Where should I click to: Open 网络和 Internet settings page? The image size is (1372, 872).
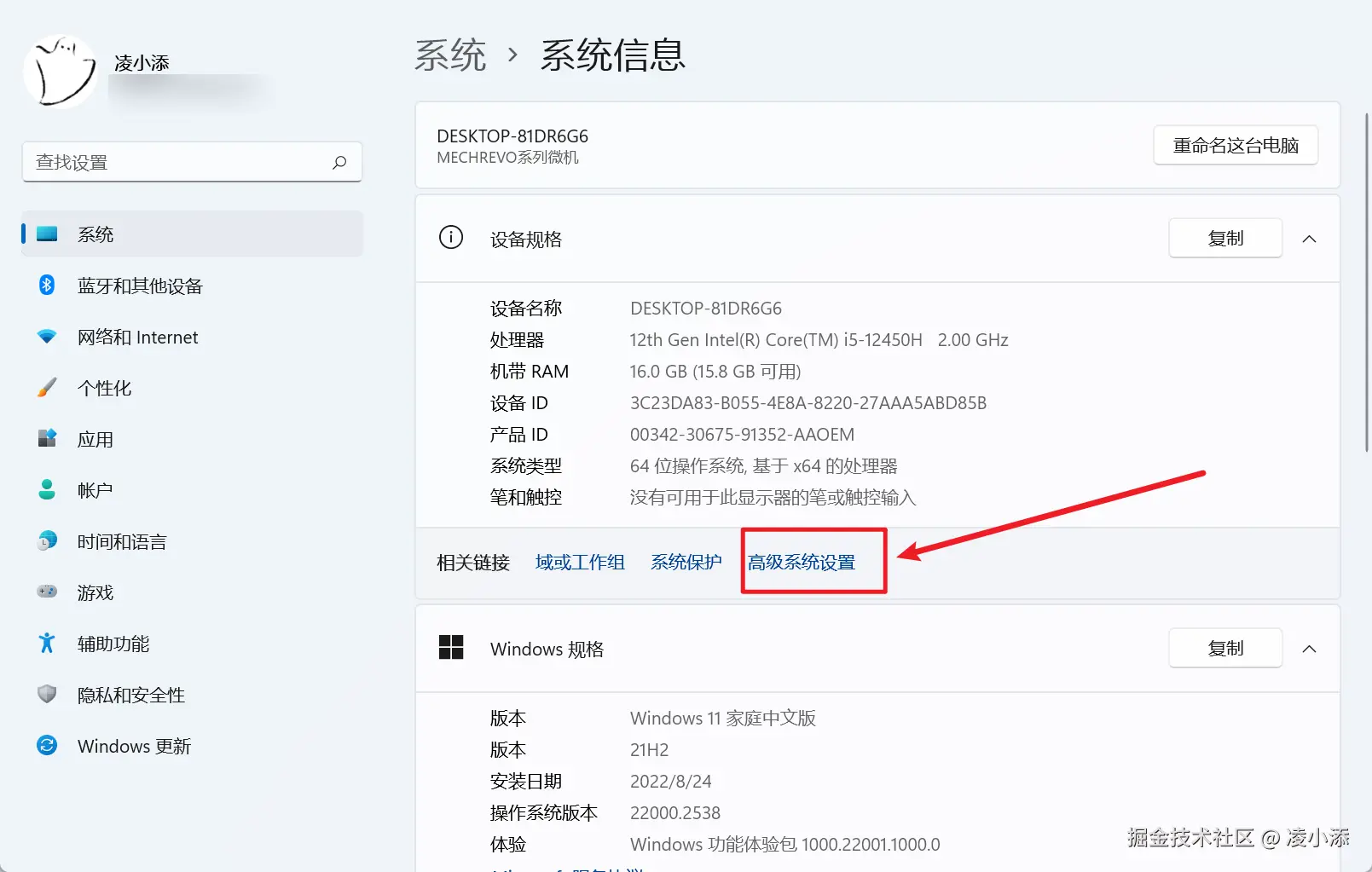[x=193, y=337]
